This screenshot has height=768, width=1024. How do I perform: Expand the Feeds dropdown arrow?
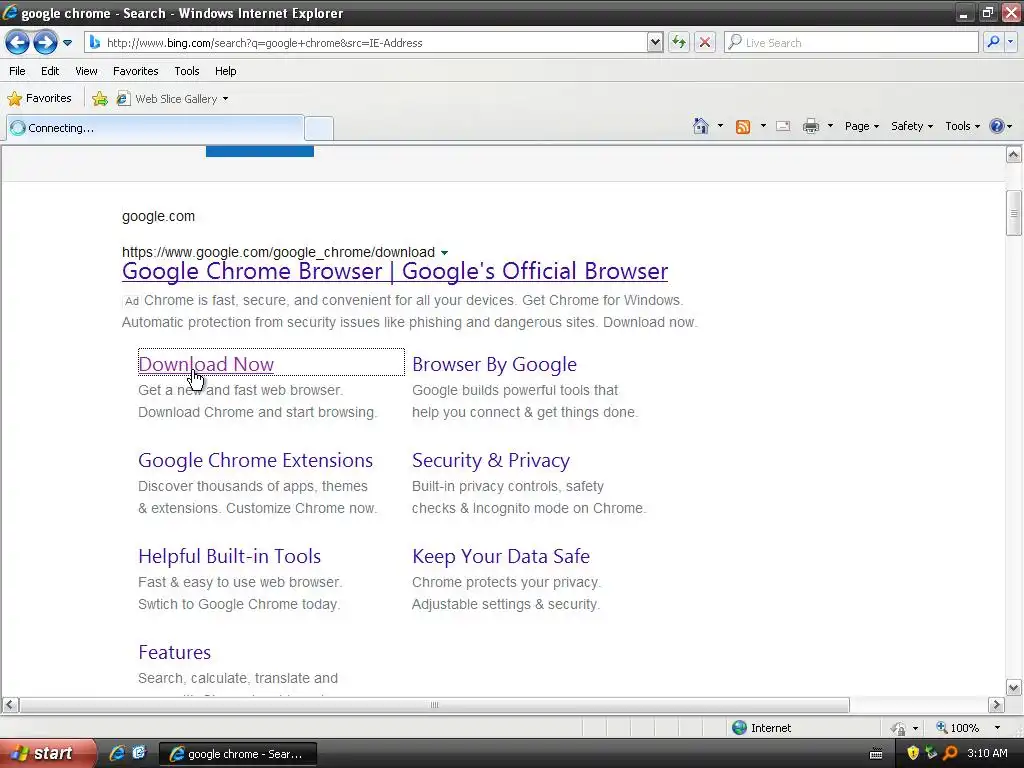[x=763, y=126]
